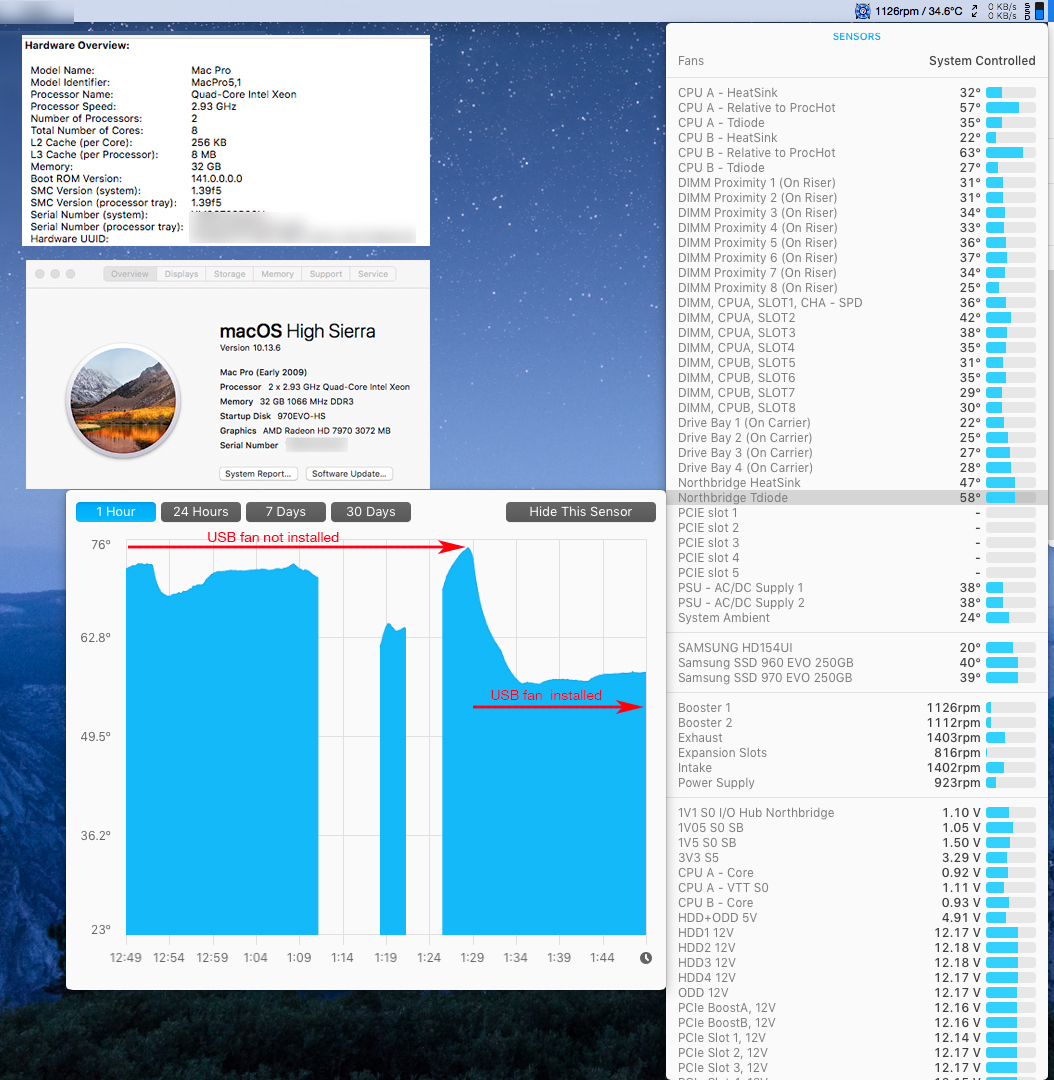Select CPU B - Relative to ProcHot row
The height and width of the screenshot is (1080, 1054).
coord(856,153)
